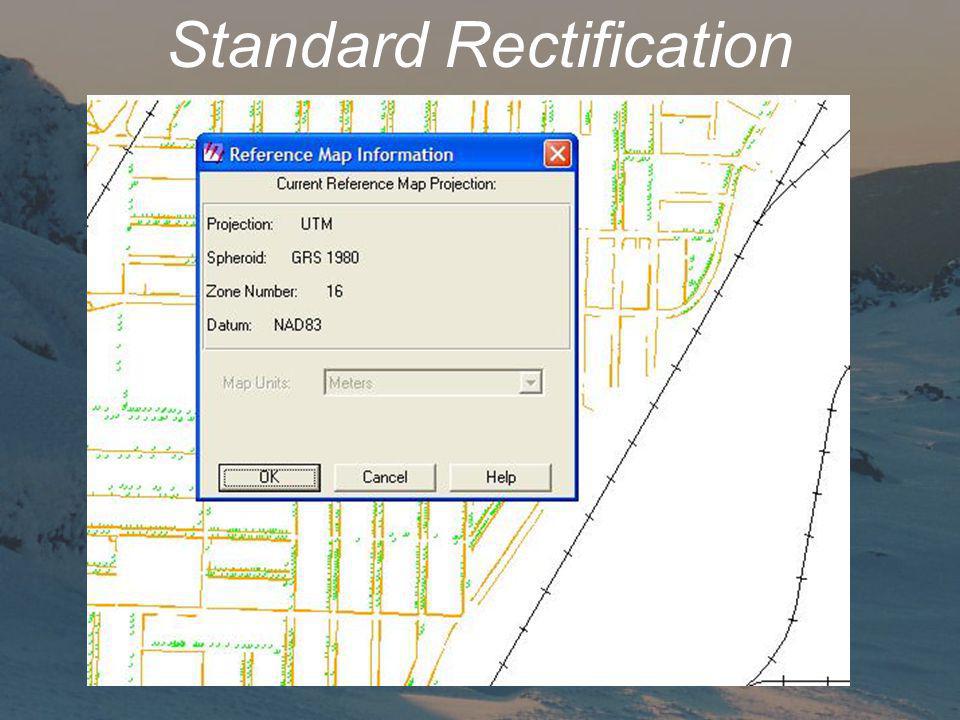Select the zone number value '16'
The image size is (960, 720).
pos(334,291)
